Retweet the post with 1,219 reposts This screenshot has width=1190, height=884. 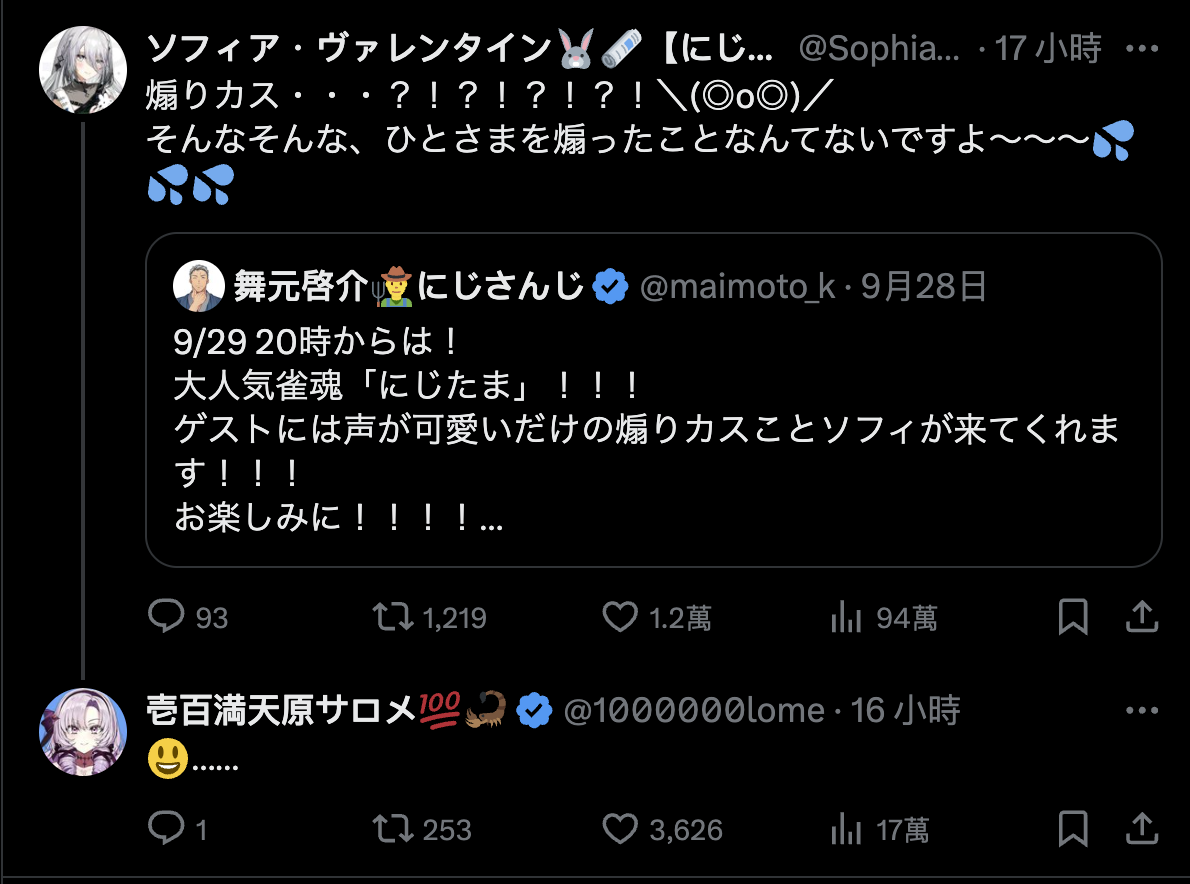click(x=393, y=617)
